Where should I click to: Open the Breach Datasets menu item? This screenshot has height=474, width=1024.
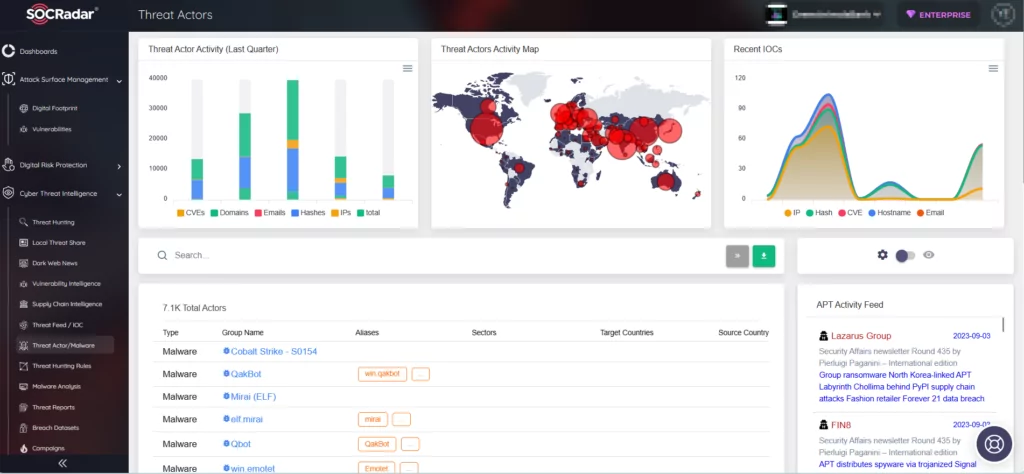coord(56,428)
